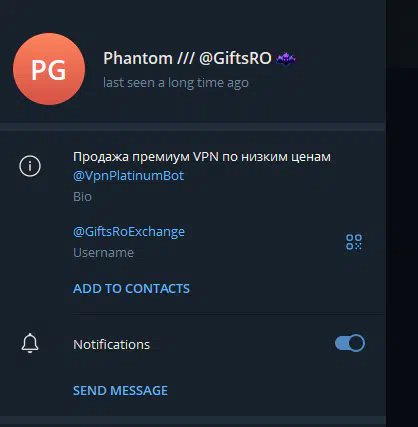Copy the @GiftsRoExchange username

click(129, 232)
